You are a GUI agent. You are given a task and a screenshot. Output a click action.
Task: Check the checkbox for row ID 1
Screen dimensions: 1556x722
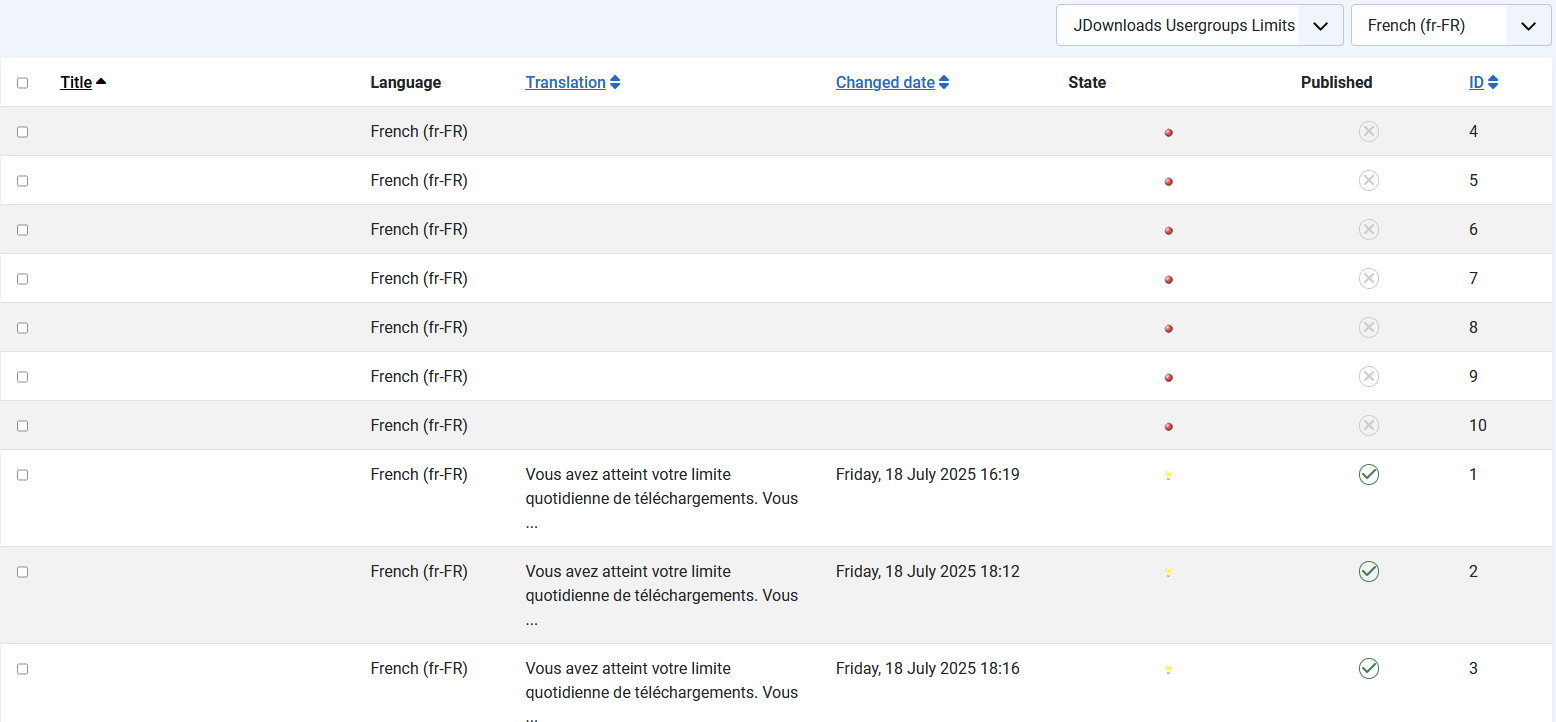pyautogui.click(x=23, y=475)
